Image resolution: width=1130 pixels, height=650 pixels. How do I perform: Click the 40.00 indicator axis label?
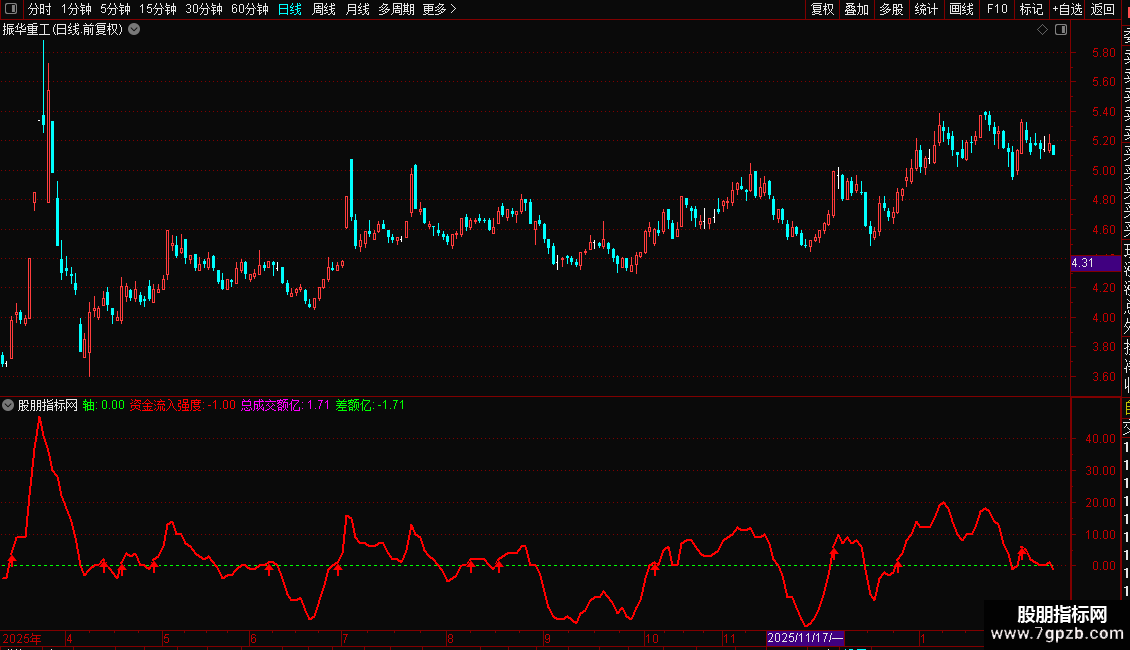pyautogui.click(x=1100, y=438)
